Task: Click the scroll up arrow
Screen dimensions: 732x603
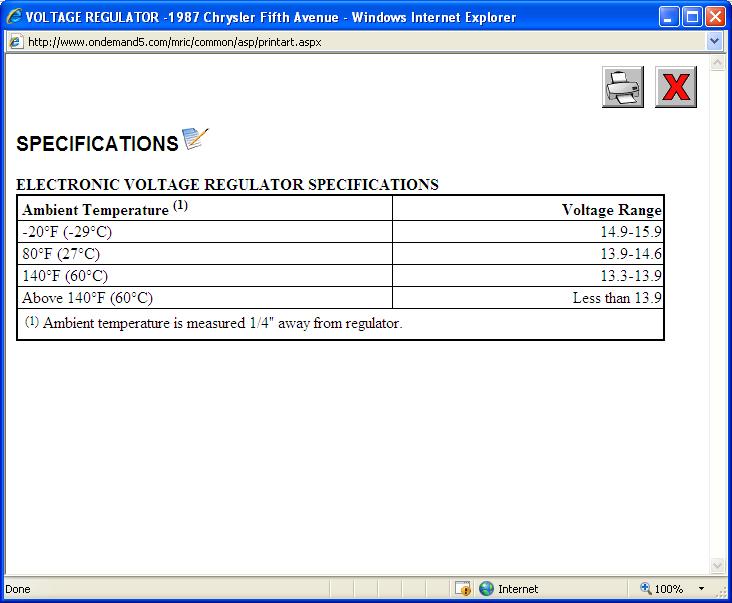Action: click(717, 63)
